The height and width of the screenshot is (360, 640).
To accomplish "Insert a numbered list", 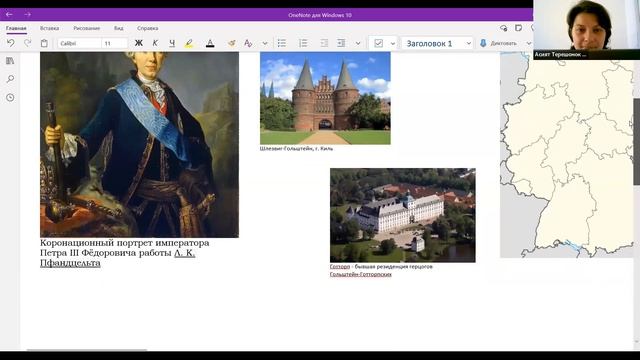I will coord(303,43).
